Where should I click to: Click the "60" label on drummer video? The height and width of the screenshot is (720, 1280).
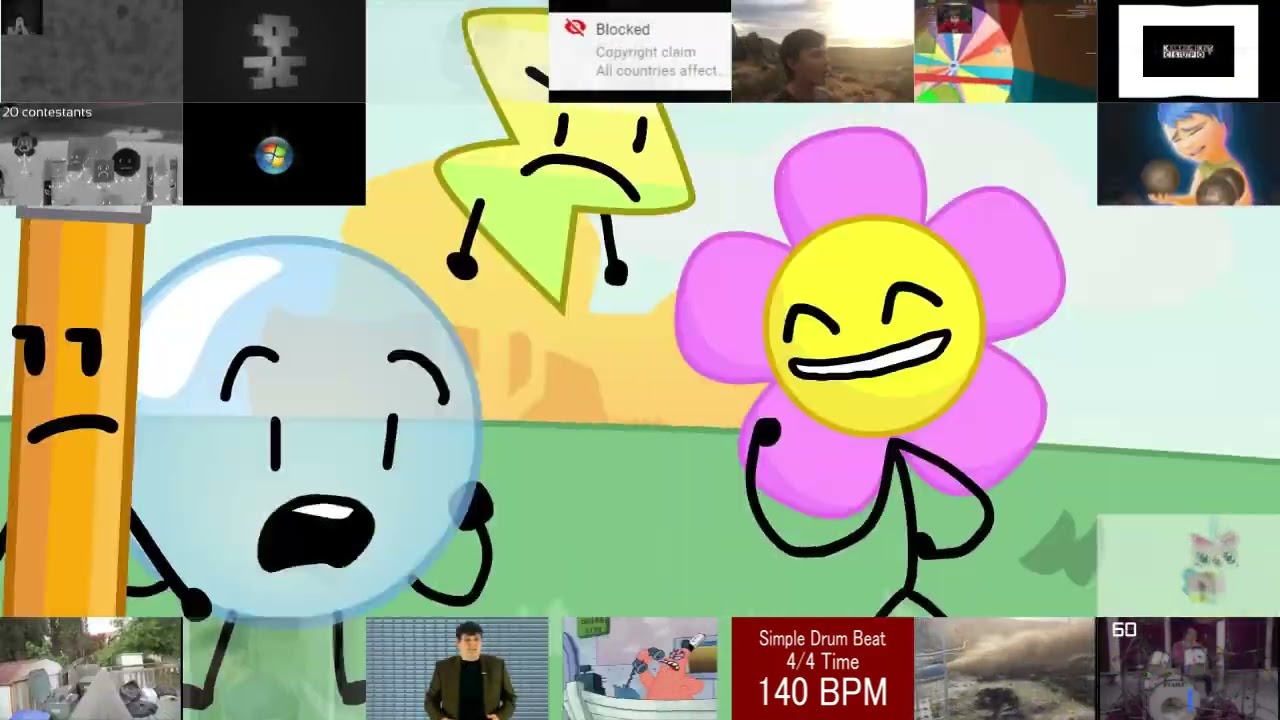1124,630
